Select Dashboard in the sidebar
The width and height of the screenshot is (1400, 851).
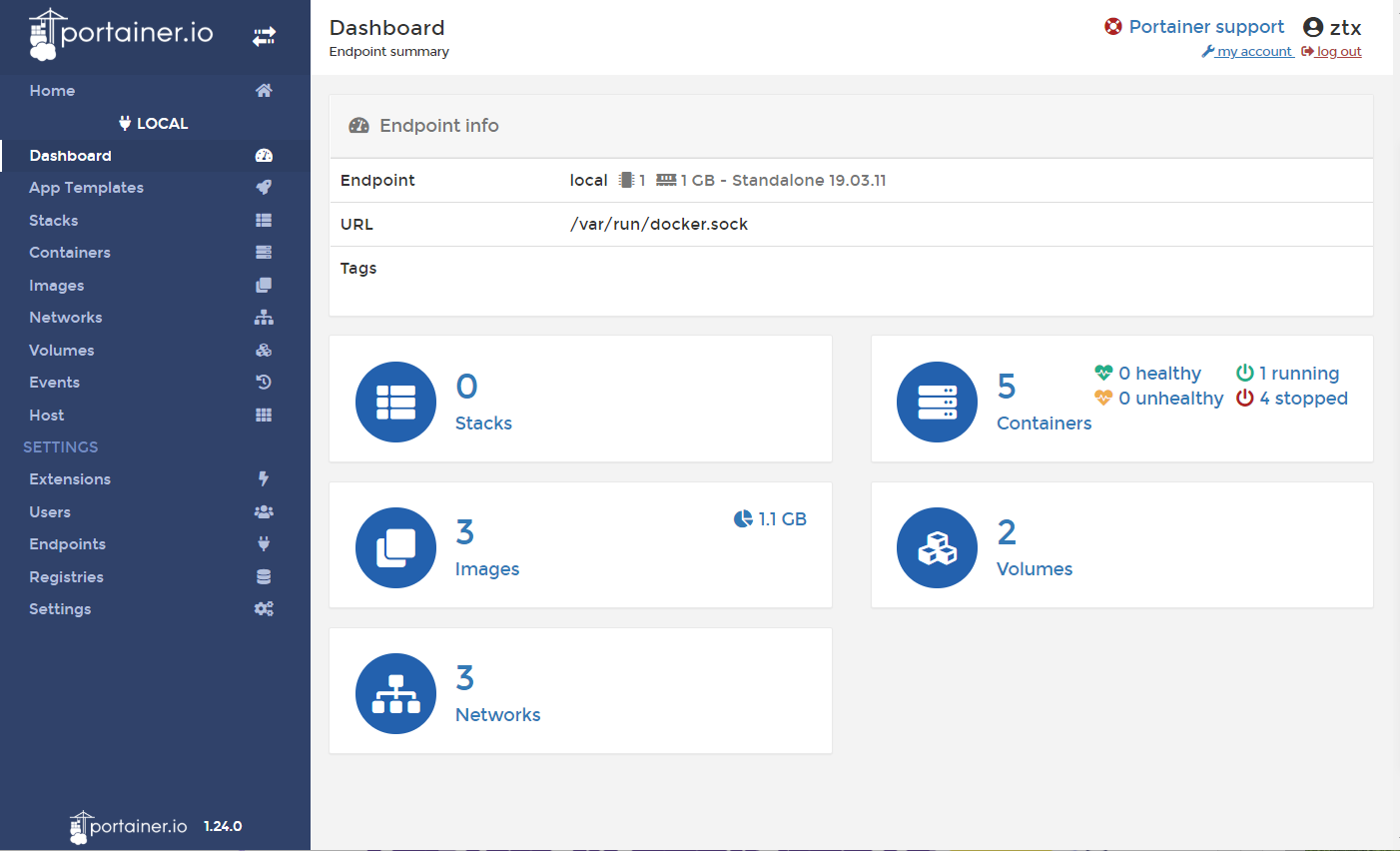coord(155,156)
